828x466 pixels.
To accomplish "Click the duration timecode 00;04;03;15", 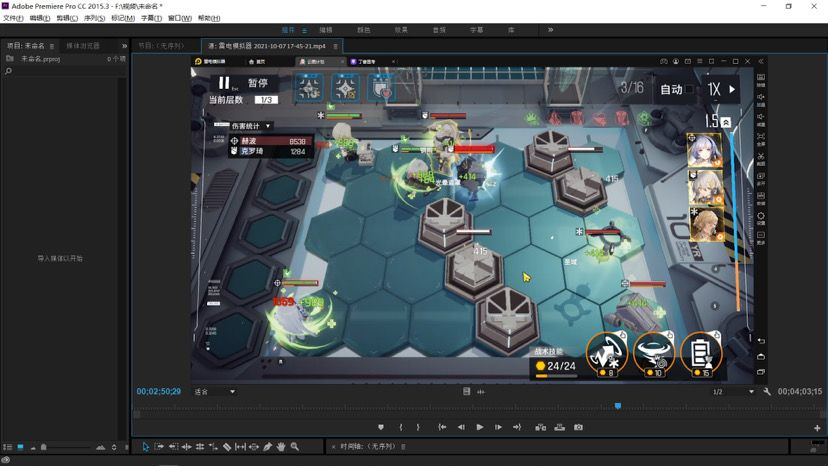I will (799, 392).
